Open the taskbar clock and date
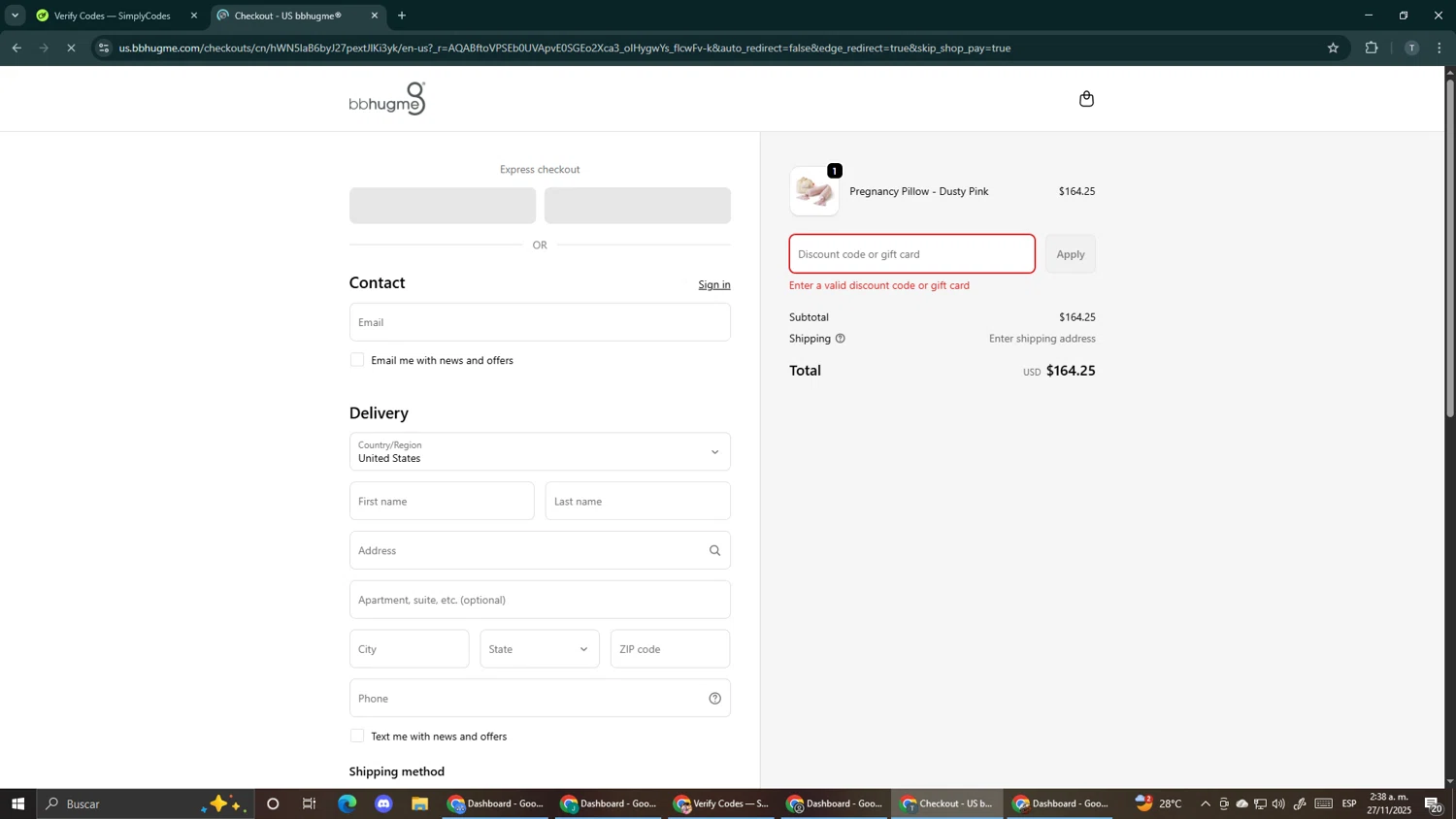This screenshot has width=1456, height=819. 1390,803
